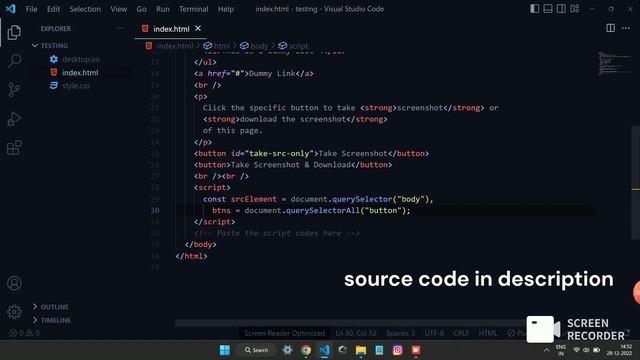640x360 pixels.
Task: Open the View menu
Action: click(118, 9)
